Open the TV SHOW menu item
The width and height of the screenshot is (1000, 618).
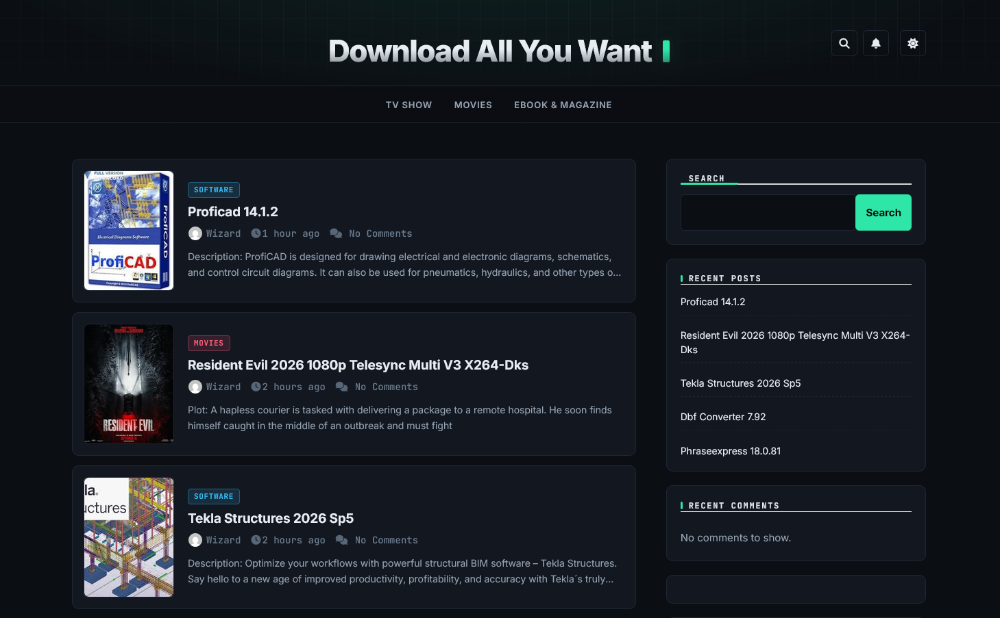tap(409, 105)
